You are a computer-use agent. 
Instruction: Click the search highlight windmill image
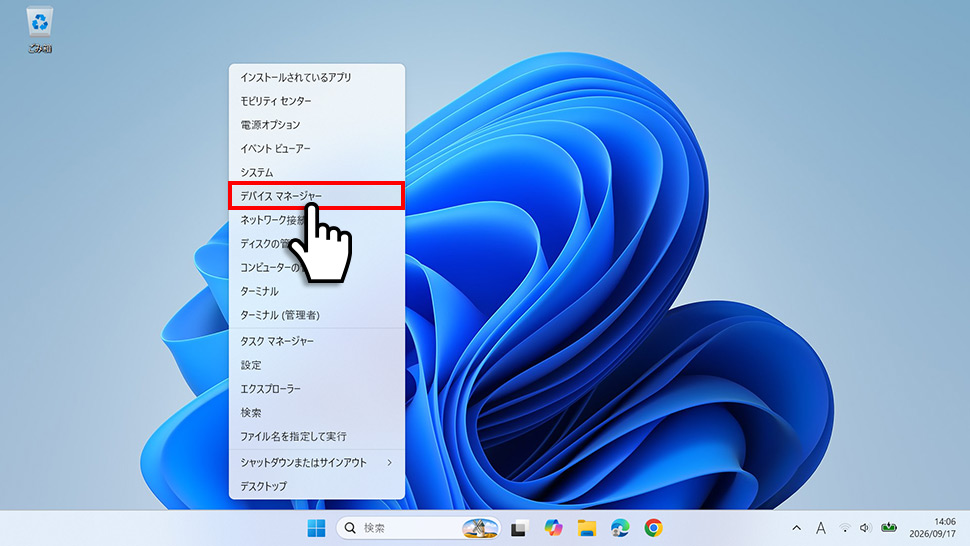(479, 528)
